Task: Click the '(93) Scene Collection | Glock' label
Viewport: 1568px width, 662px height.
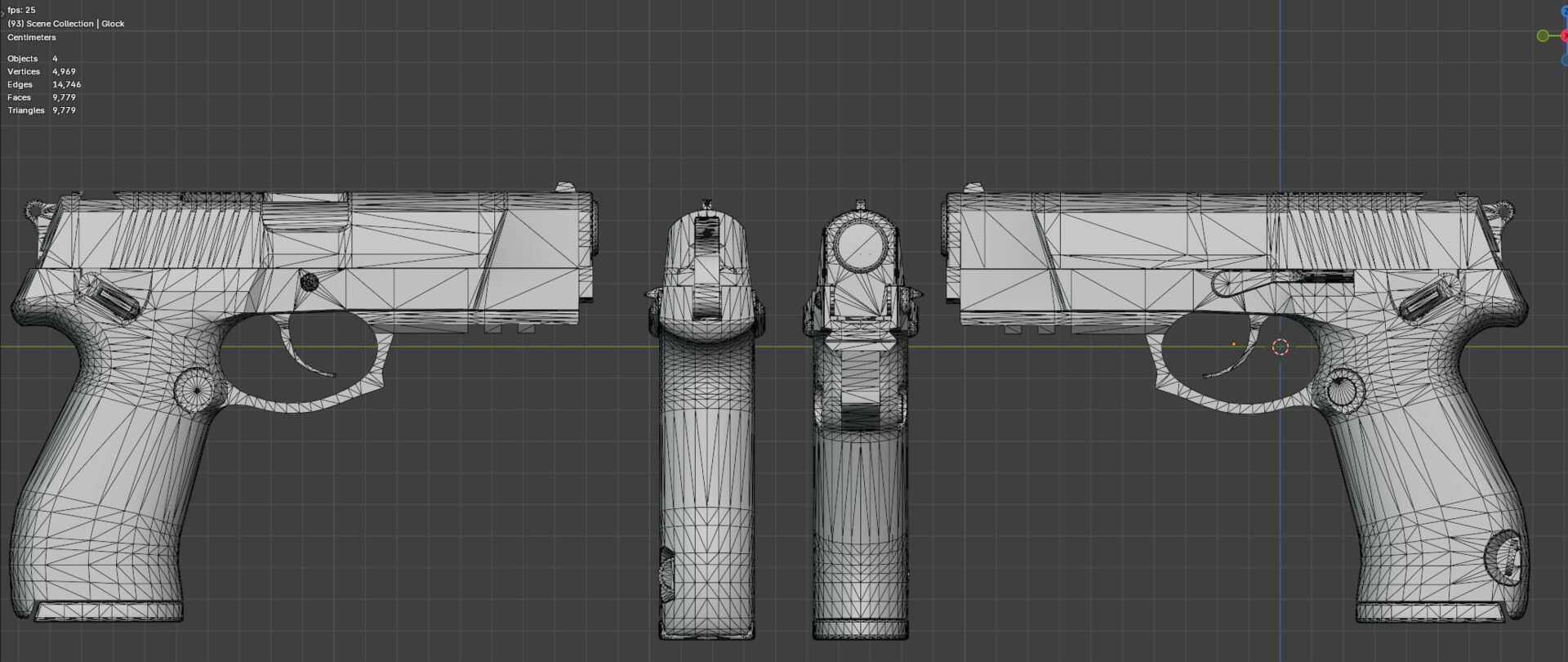Action: tap(66, 24)
